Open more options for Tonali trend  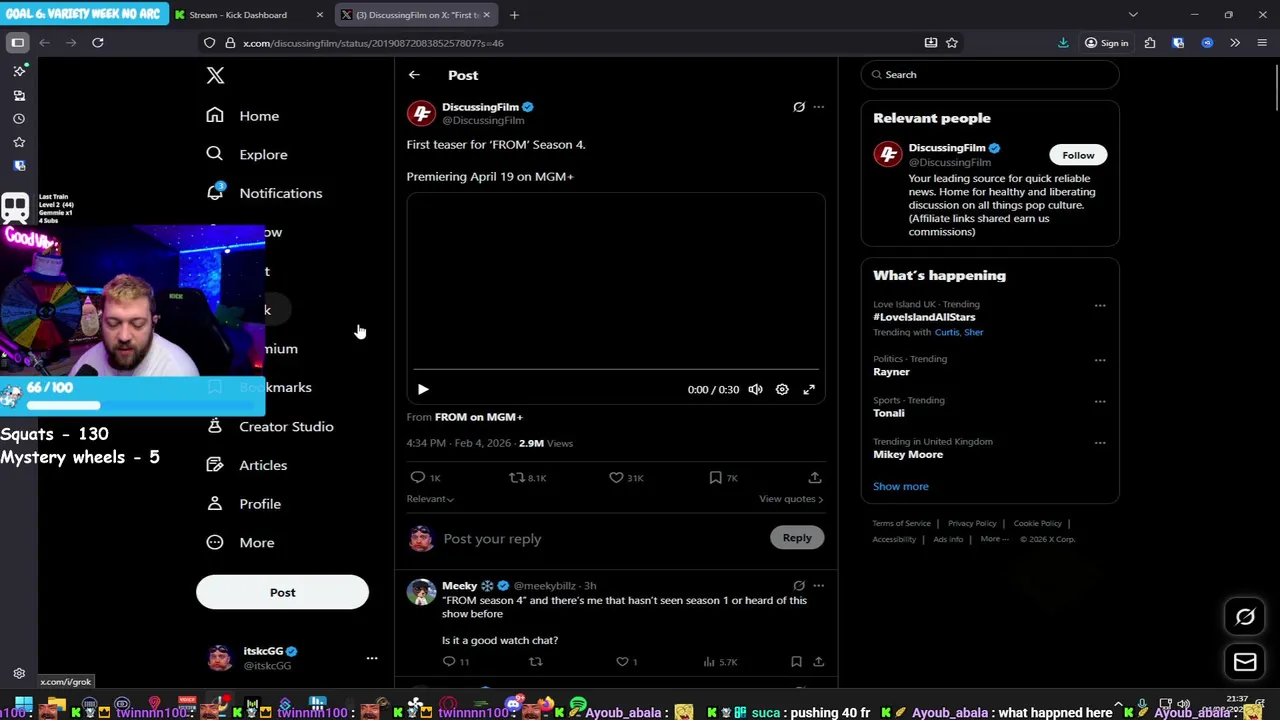pos(1100,401)
